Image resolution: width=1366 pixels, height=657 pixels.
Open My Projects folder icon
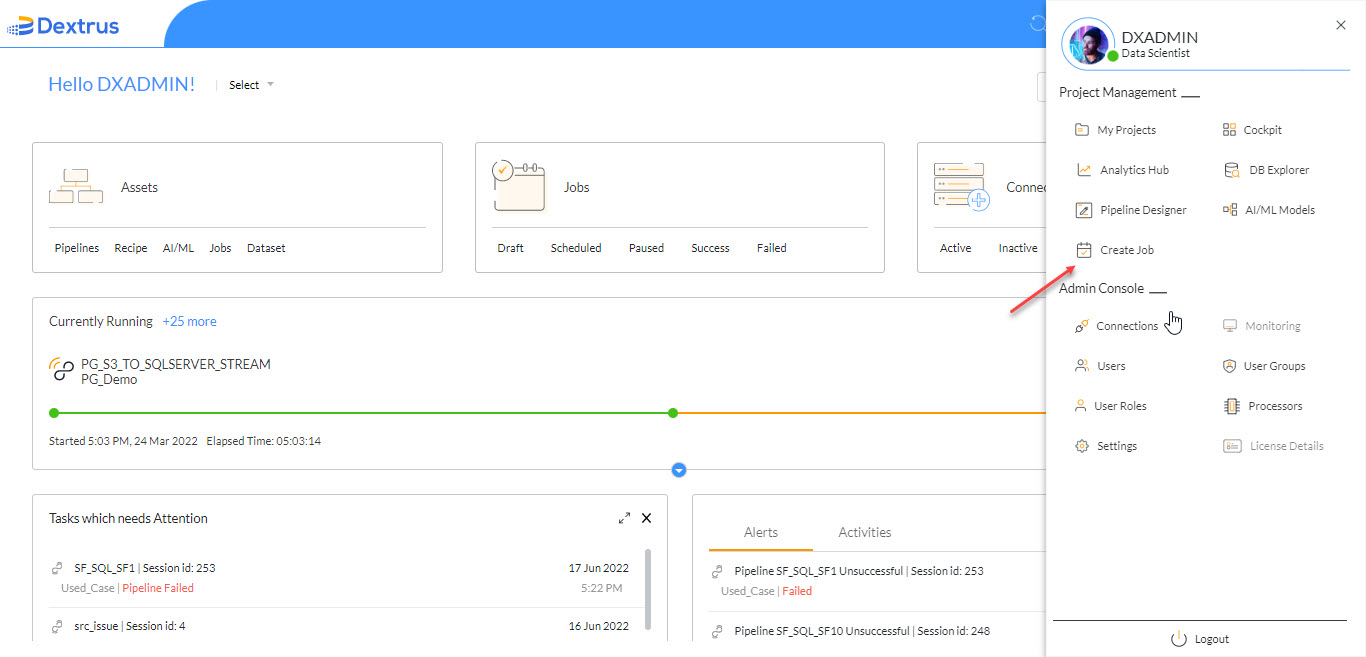pos(1082,130)
